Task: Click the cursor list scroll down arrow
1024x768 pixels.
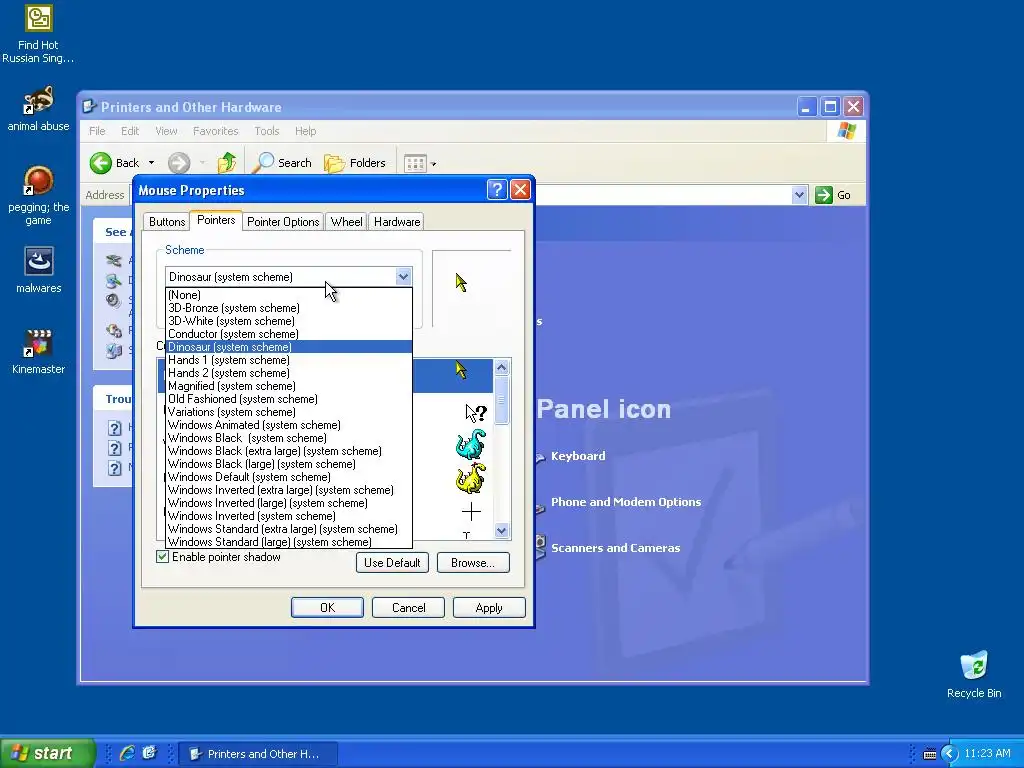Action: tap(502, 531)
